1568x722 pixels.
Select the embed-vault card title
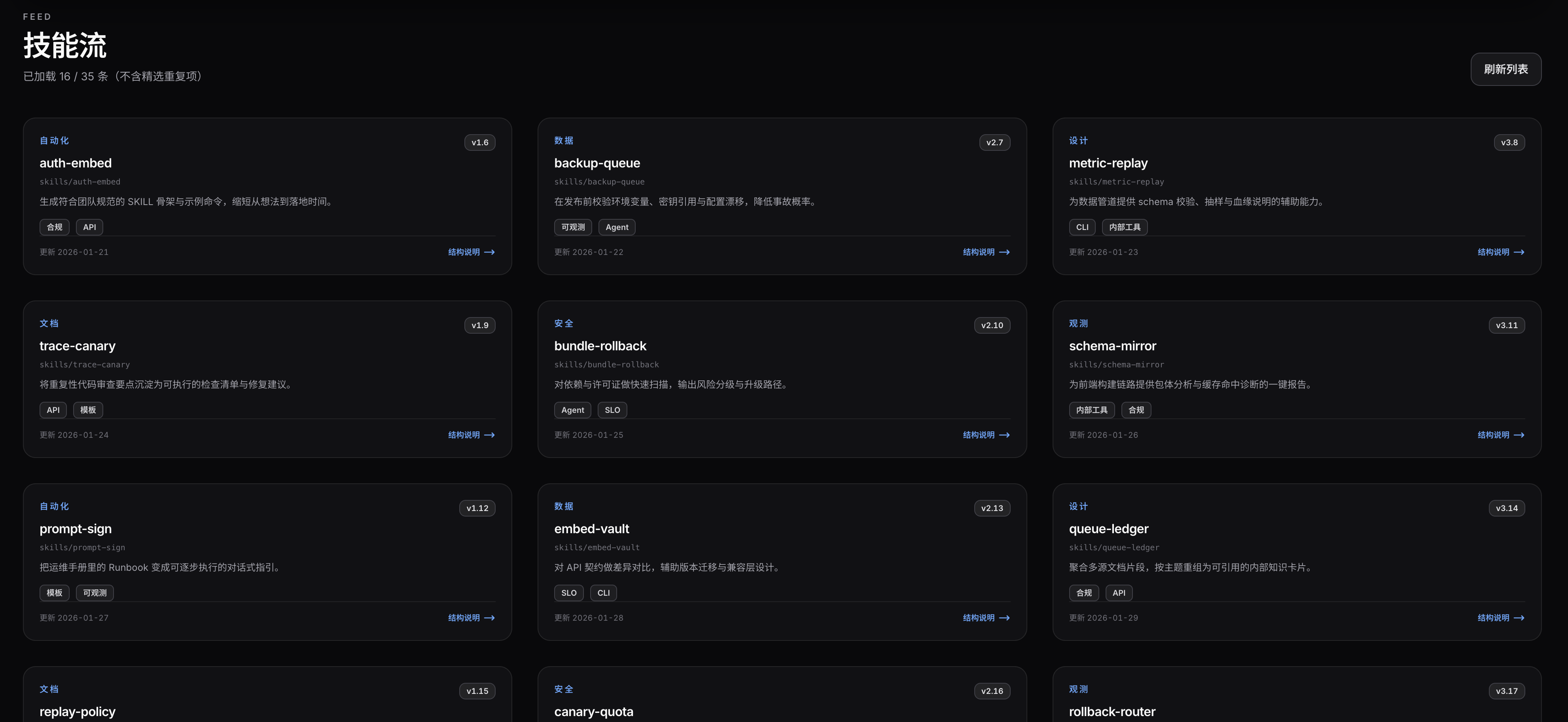592,529
